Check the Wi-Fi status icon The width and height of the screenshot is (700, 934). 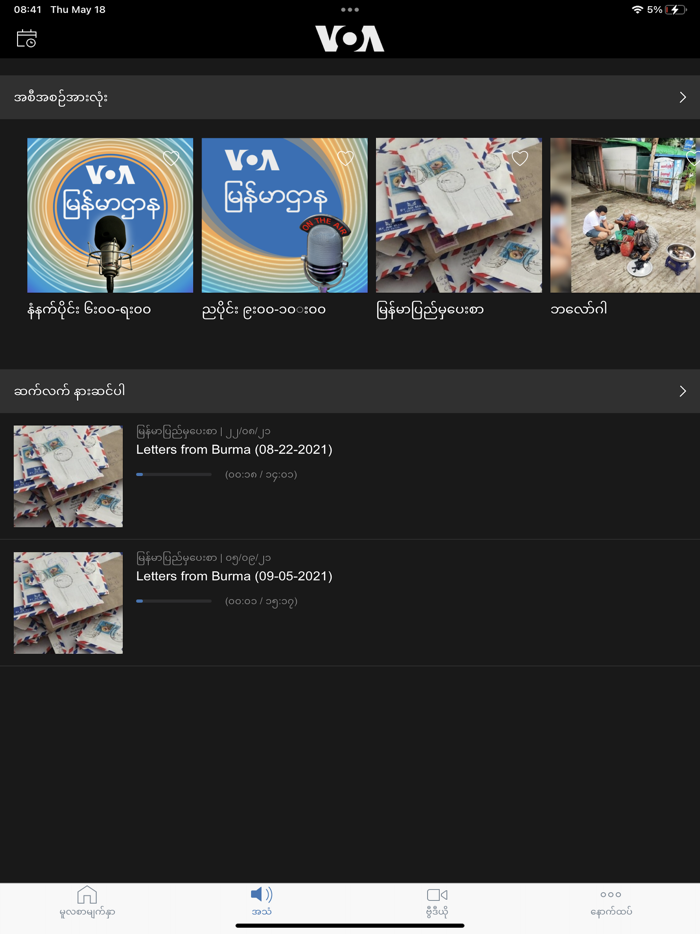pyautogui.click(x=637, y=10)
